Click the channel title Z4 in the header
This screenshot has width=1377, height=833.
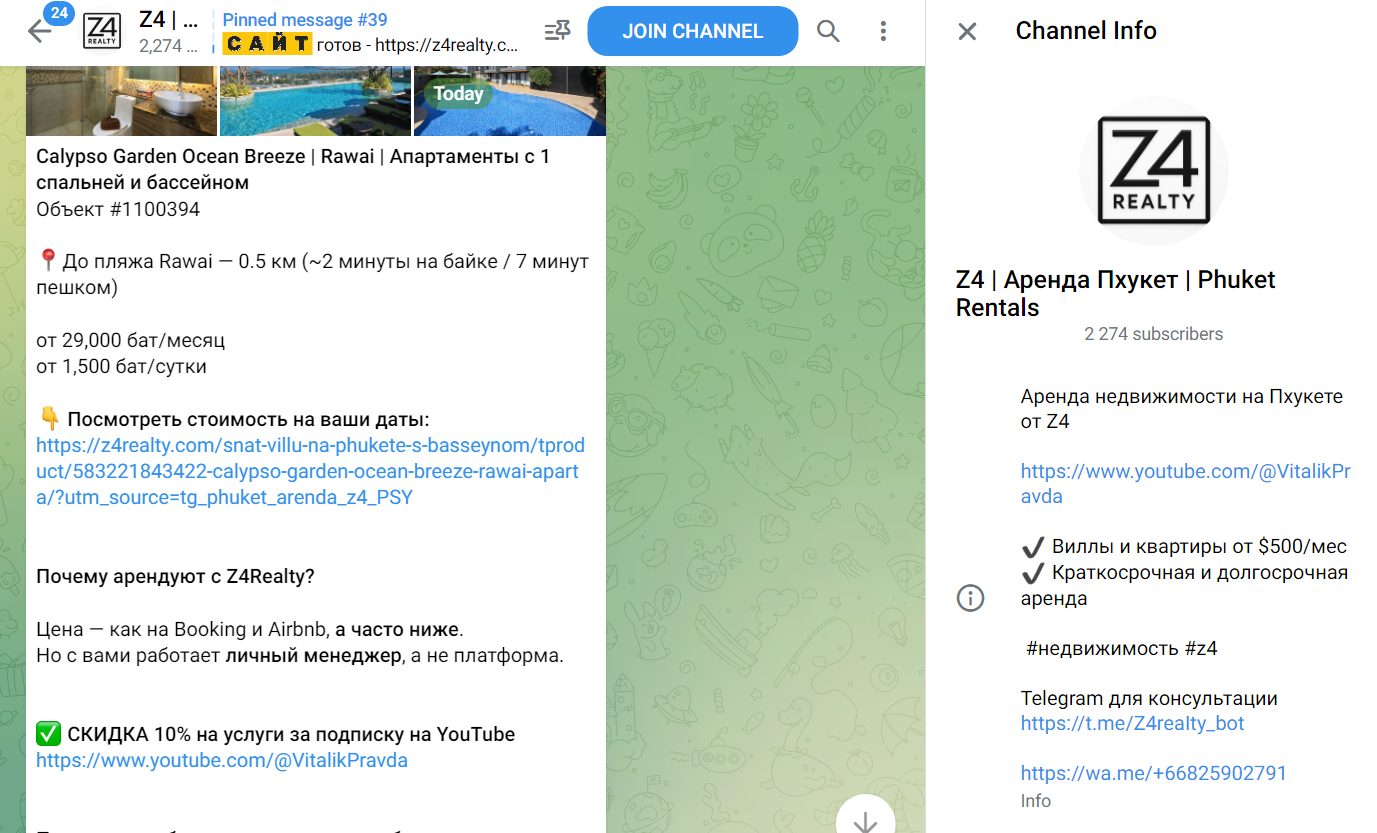coord(168,20)
